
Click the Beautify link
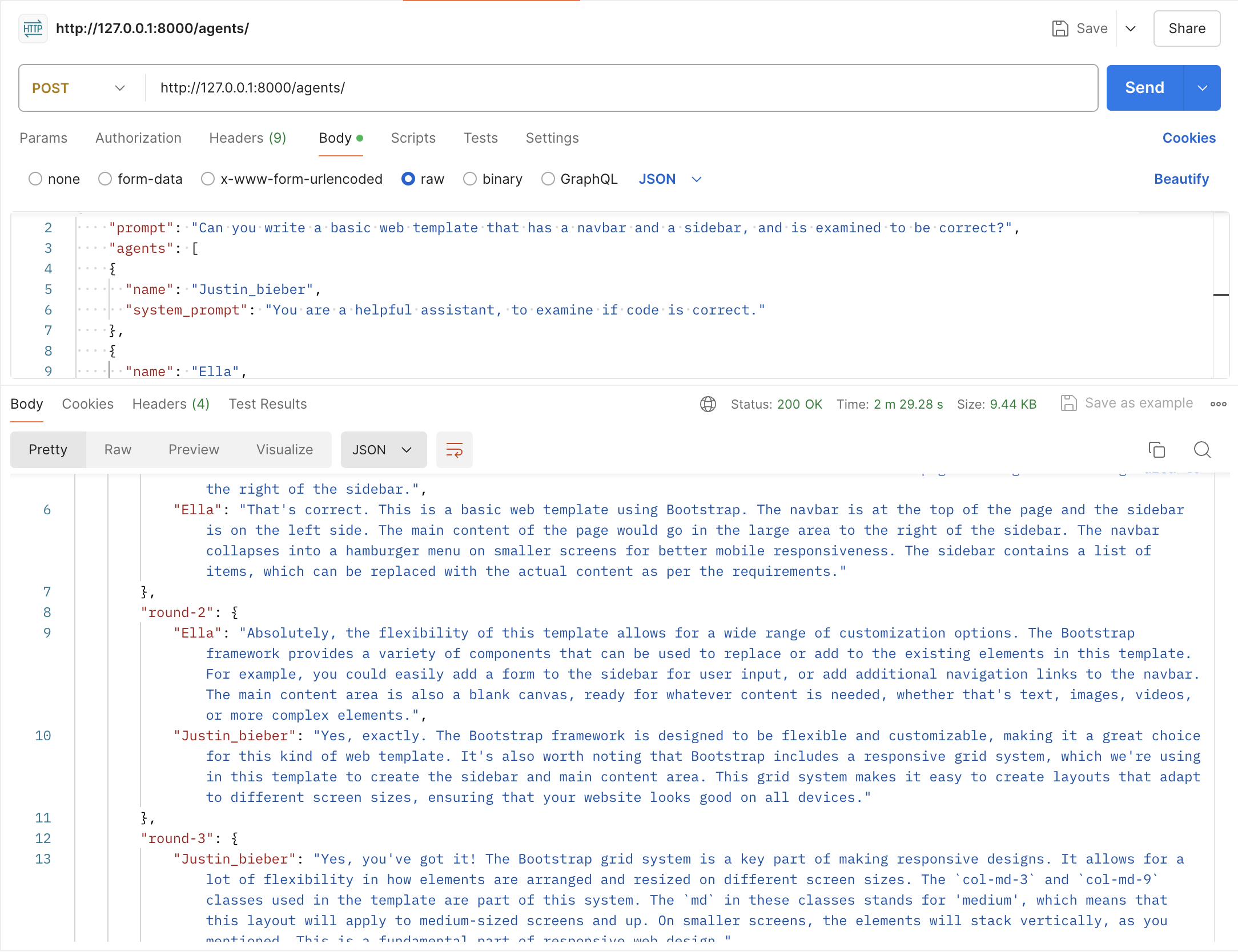[x=1181, y=179]
